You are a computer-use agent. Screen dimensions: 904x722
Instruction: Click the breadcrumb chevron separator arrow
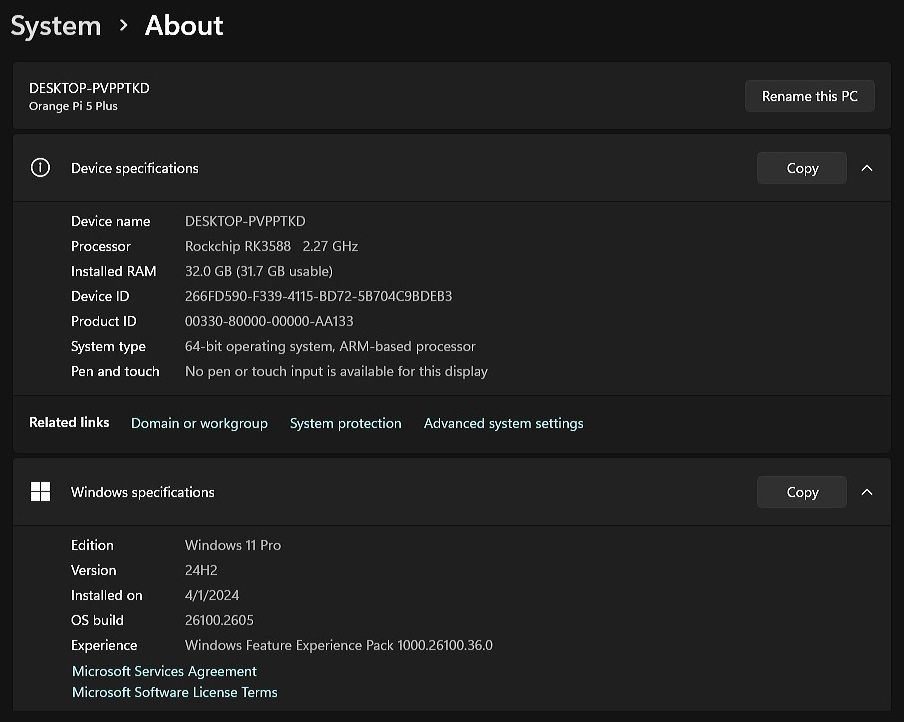tap(123, 26)
